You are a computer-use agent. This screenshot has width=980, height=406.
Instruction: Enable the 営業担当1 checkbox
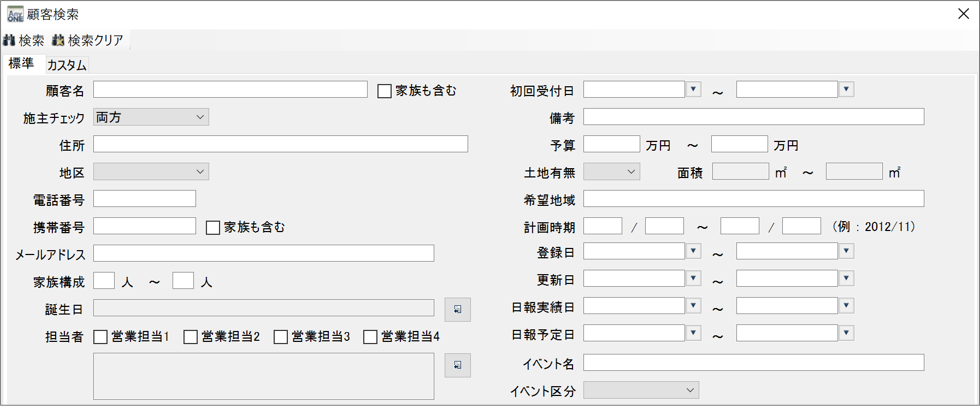pyautogui.click(x=100, y=337)
